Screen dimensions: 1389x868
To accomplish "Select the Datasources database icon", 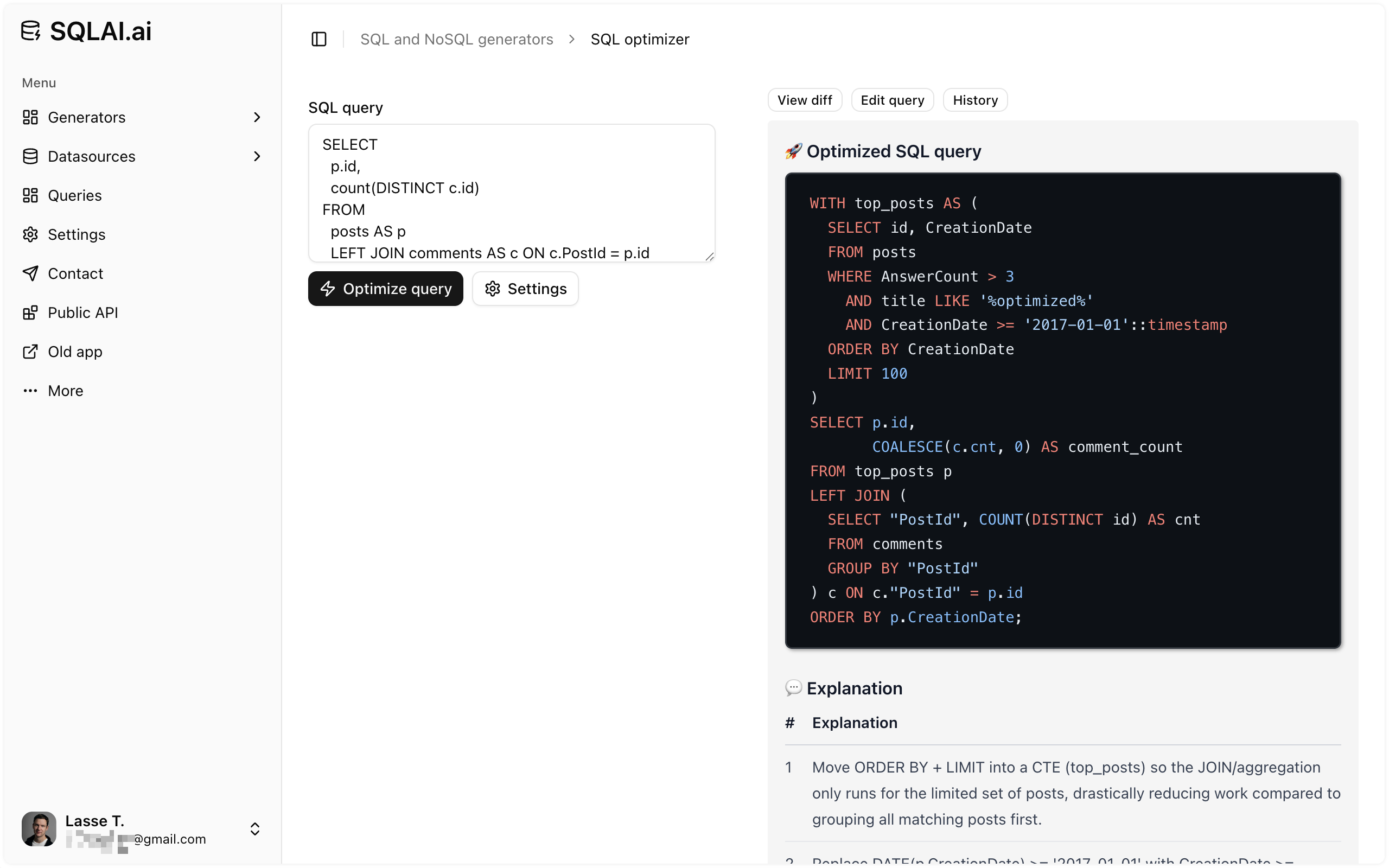I will 31,156.
